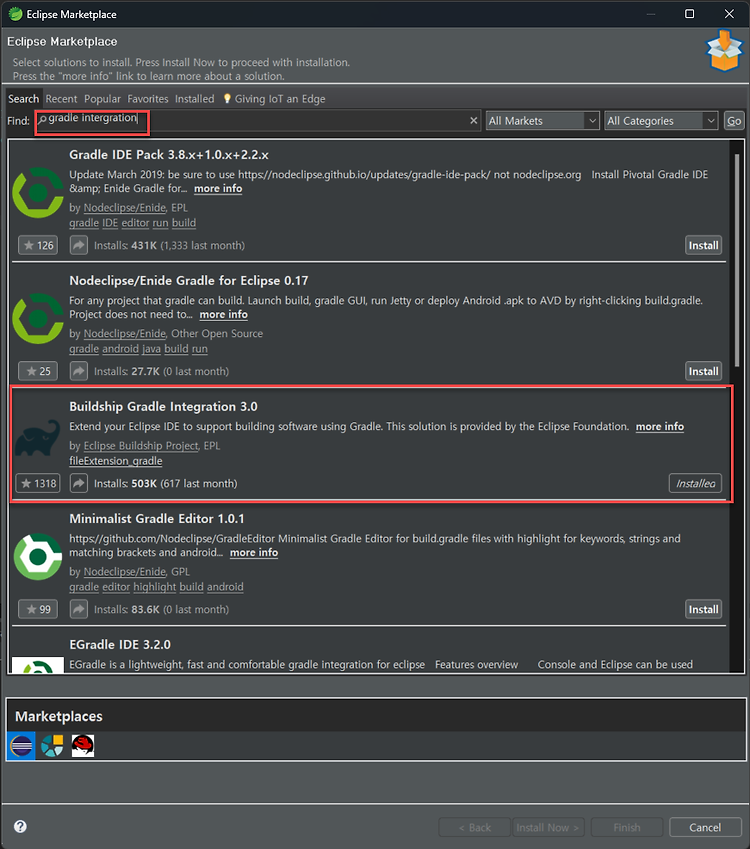Install Minimalist Gradle Editor
The image size is (750, 849).
point(703,609)
